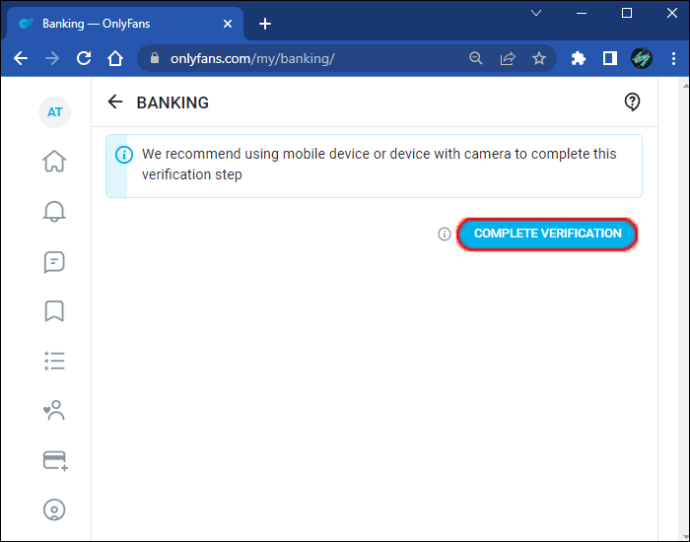Click the COMPLETE VERIFICATION button
This screenshot has height=542, width=690.
click(x=547, y=234)
